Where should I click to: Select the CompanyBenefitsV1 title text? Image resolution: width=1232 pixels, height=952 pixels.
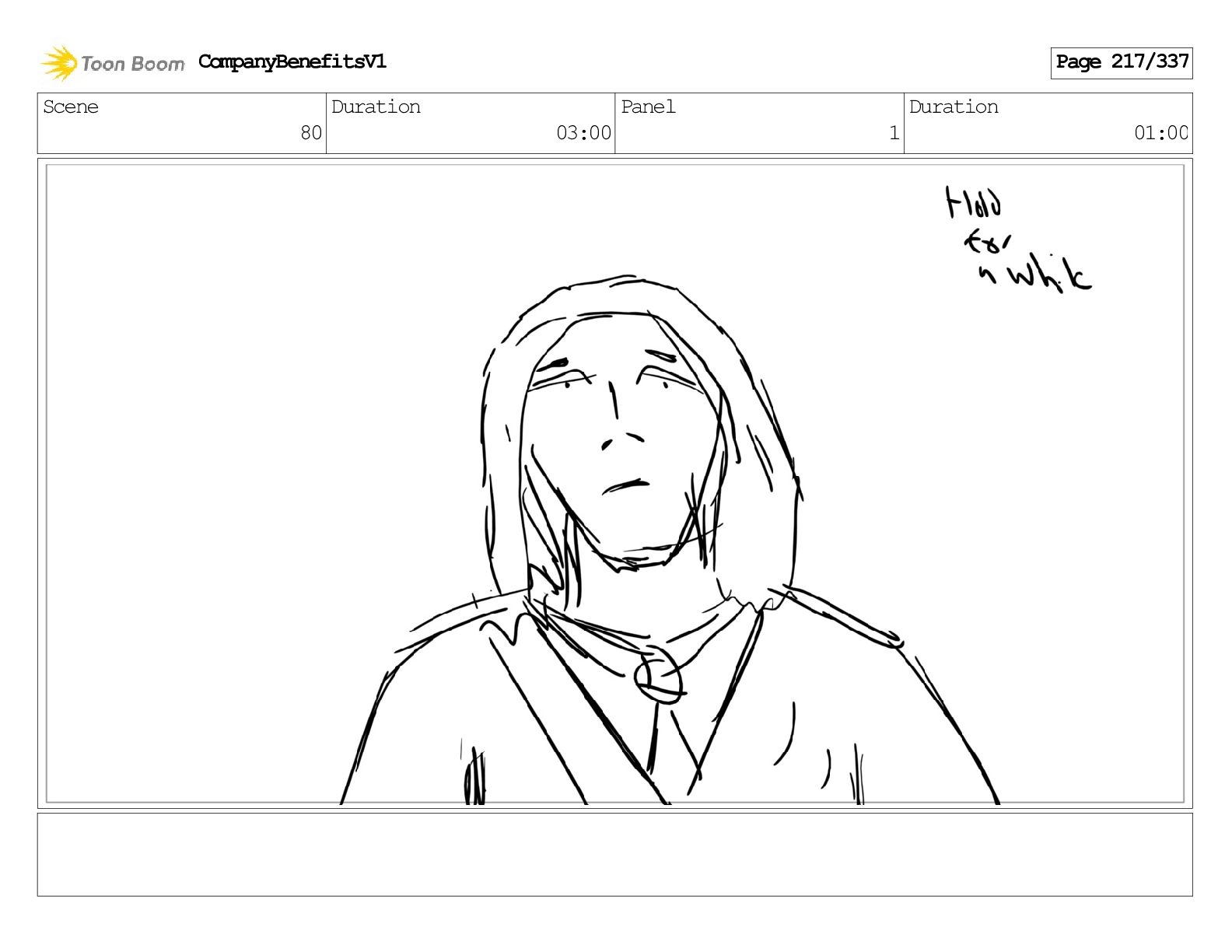pyautogui.click(x=292, y=61)
